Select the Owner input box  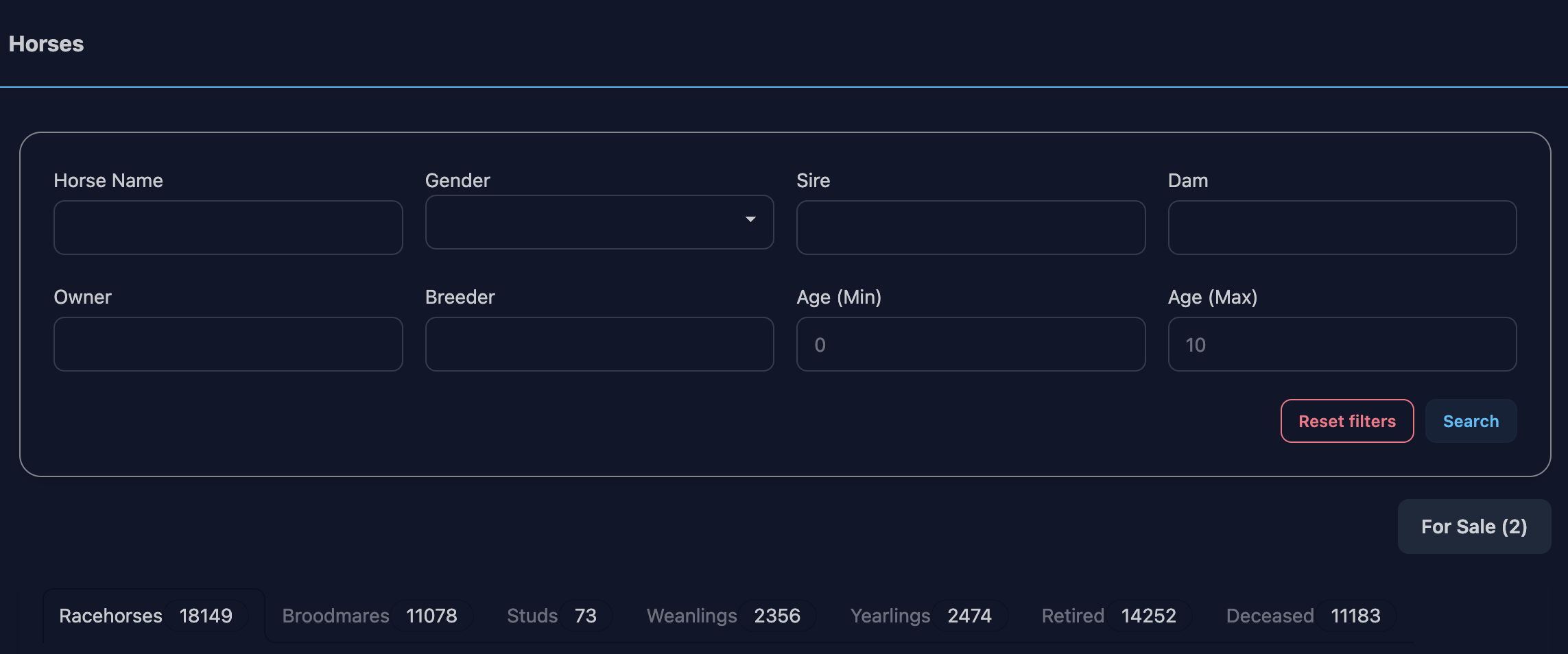click(228, 344)
